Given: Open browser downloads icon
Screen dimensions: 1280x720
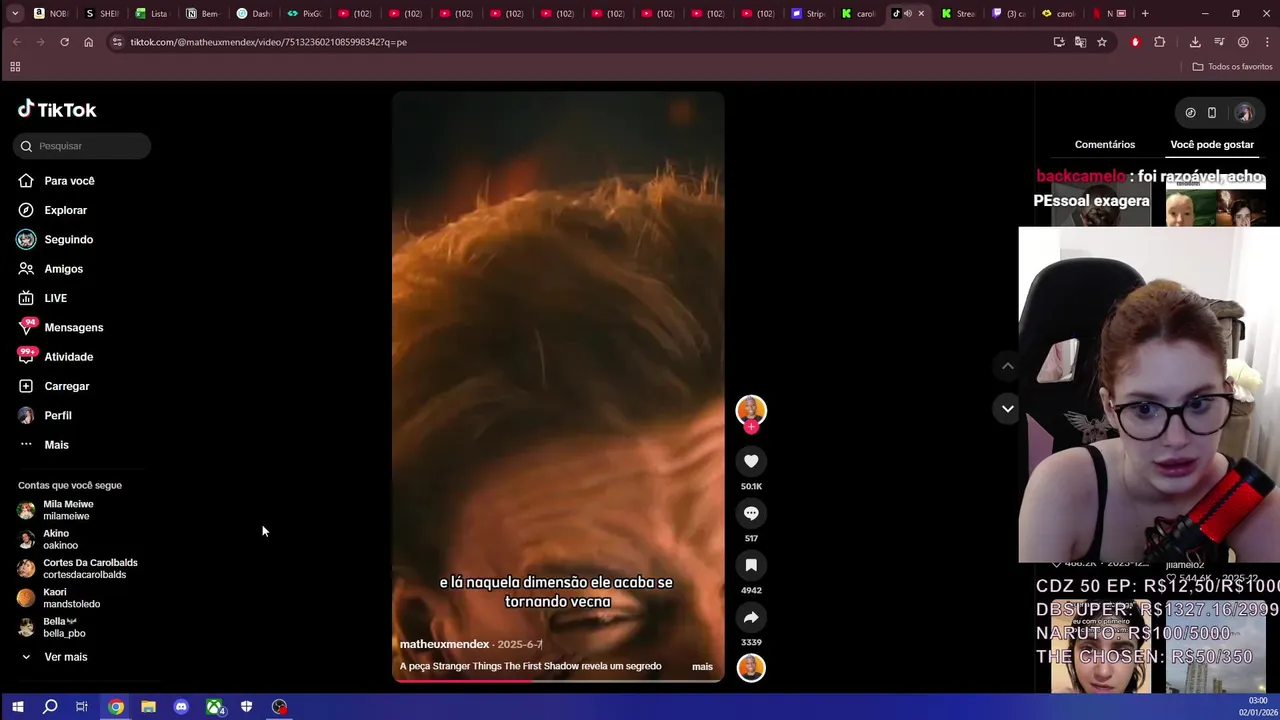Looking at the screenshot, I should click(x=1195, y=42).
